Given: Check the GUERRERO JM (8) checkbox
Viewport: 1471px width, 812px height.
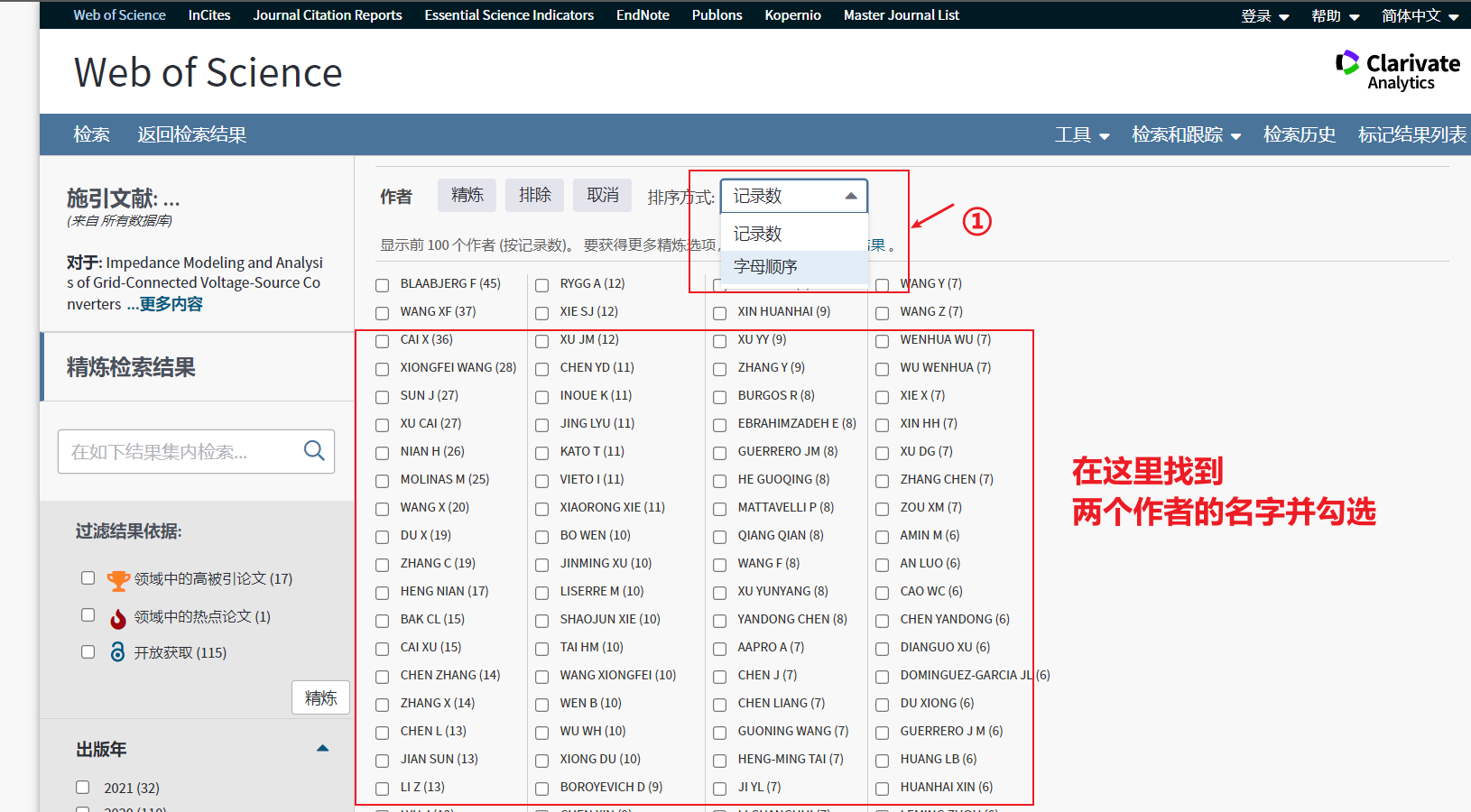Looking at the screenshot, I should point(720,453).
